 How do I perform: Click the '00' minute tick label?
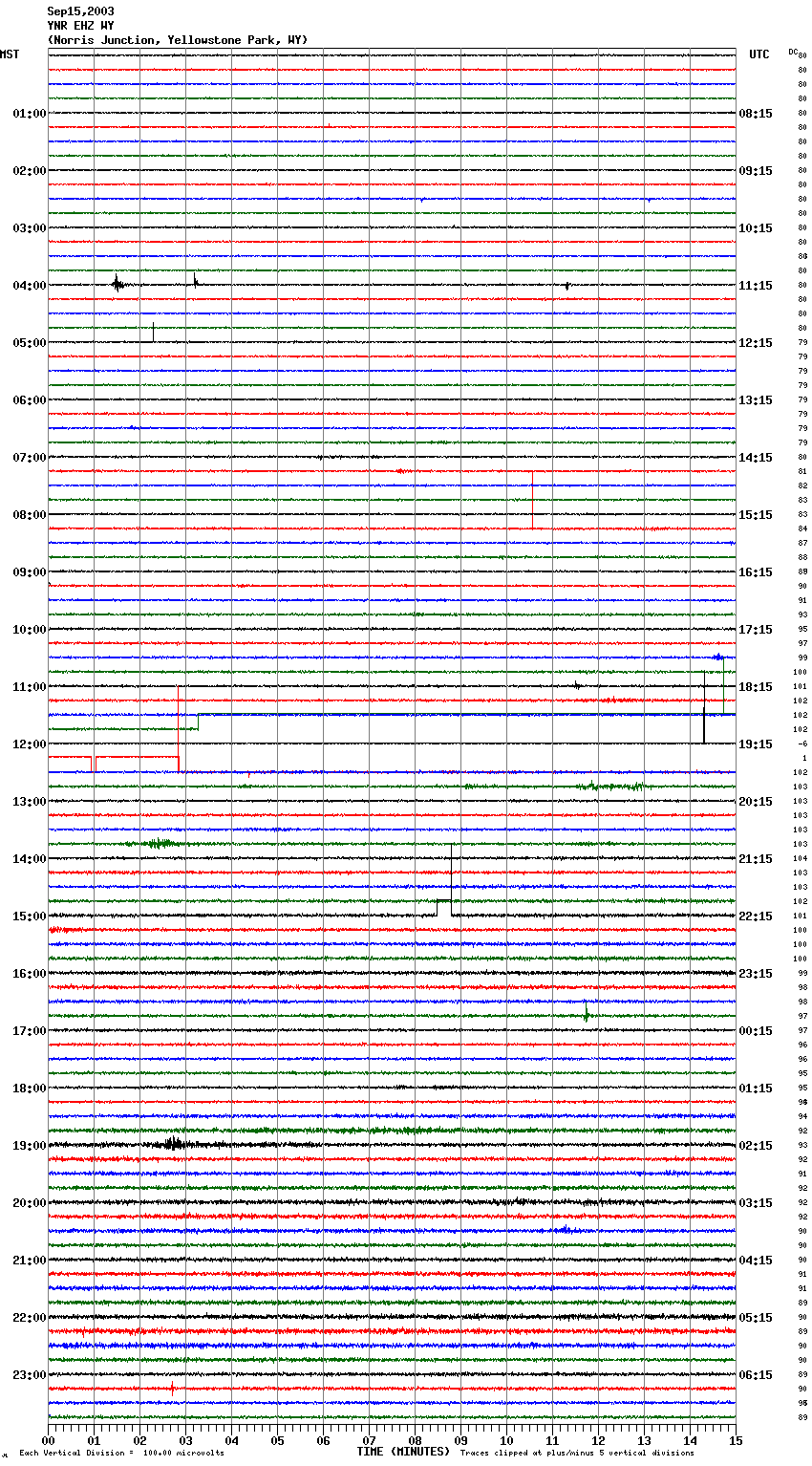pyautogui.click(x=48, y=1440)
